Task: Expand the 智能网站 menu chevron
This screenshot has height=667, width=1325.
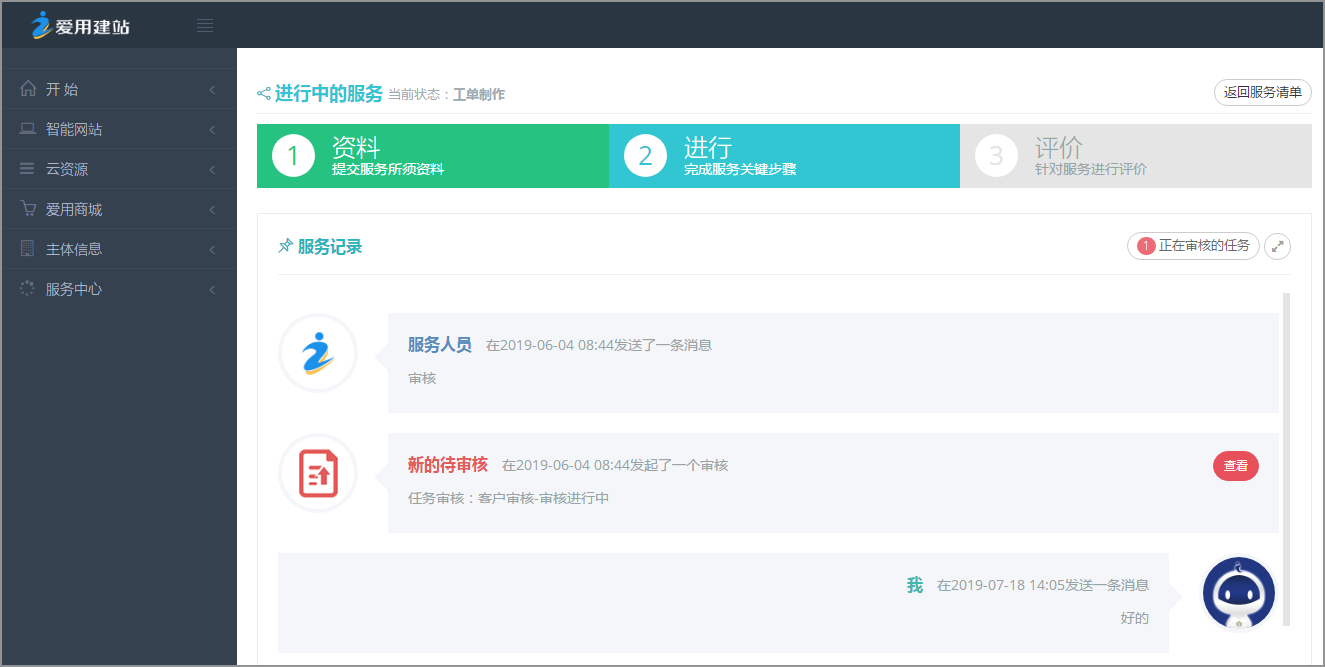Action: click(x=212, y=130)
